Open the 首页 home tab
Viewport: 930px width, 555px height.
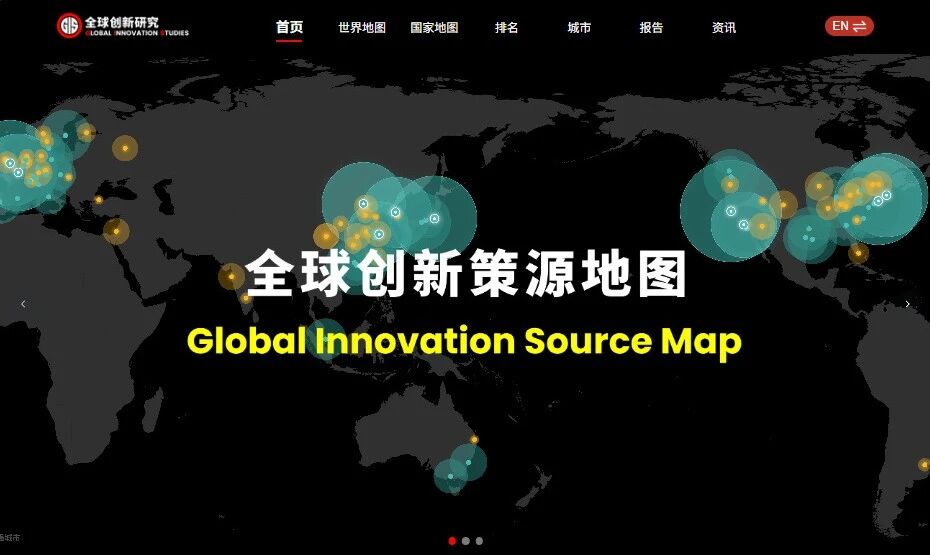pyautogui.click(x=289, y=28)
